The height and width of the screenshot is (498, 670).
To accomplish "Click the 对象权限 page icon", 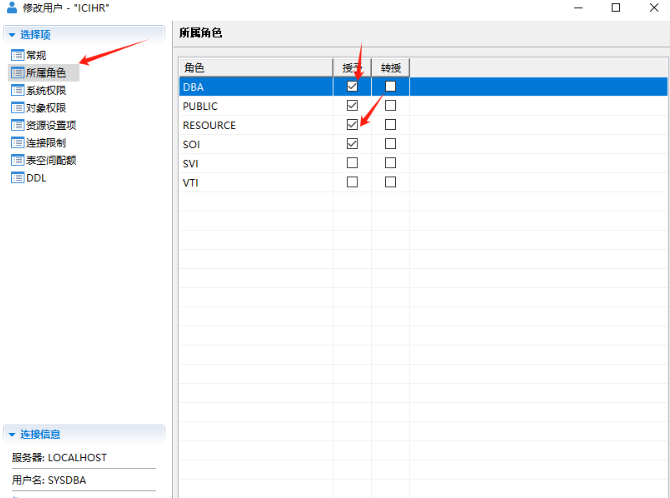I will click(18, 108).
